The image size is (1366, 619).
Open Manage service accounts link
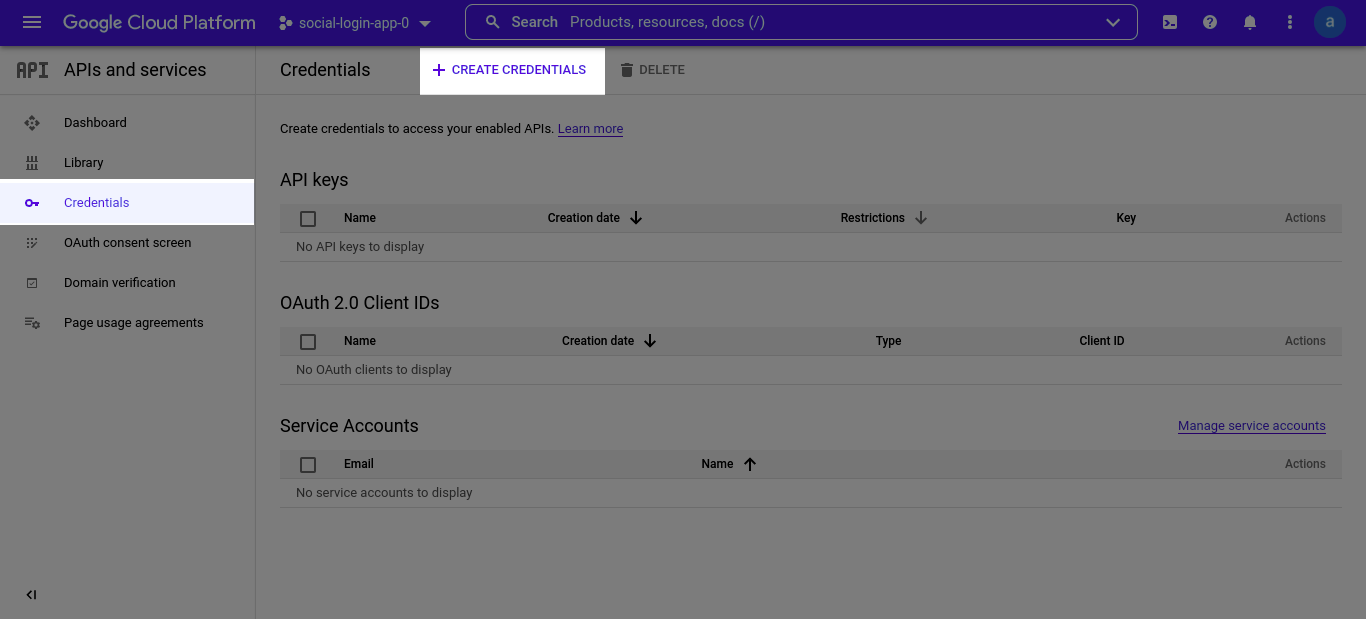pyautogui.click(x=1252, y=426)
